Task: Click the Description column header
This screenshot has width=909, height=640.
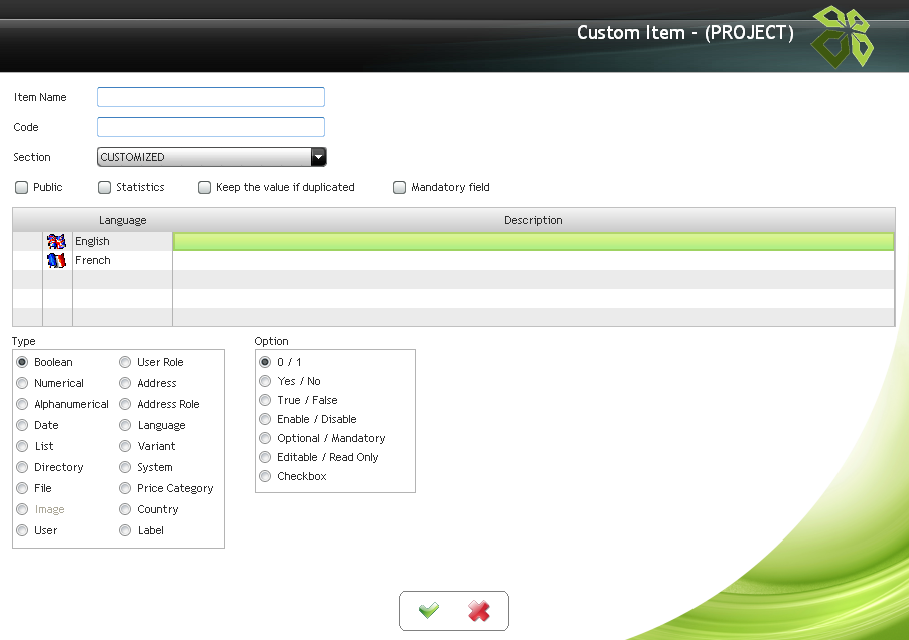Action: 533,220
